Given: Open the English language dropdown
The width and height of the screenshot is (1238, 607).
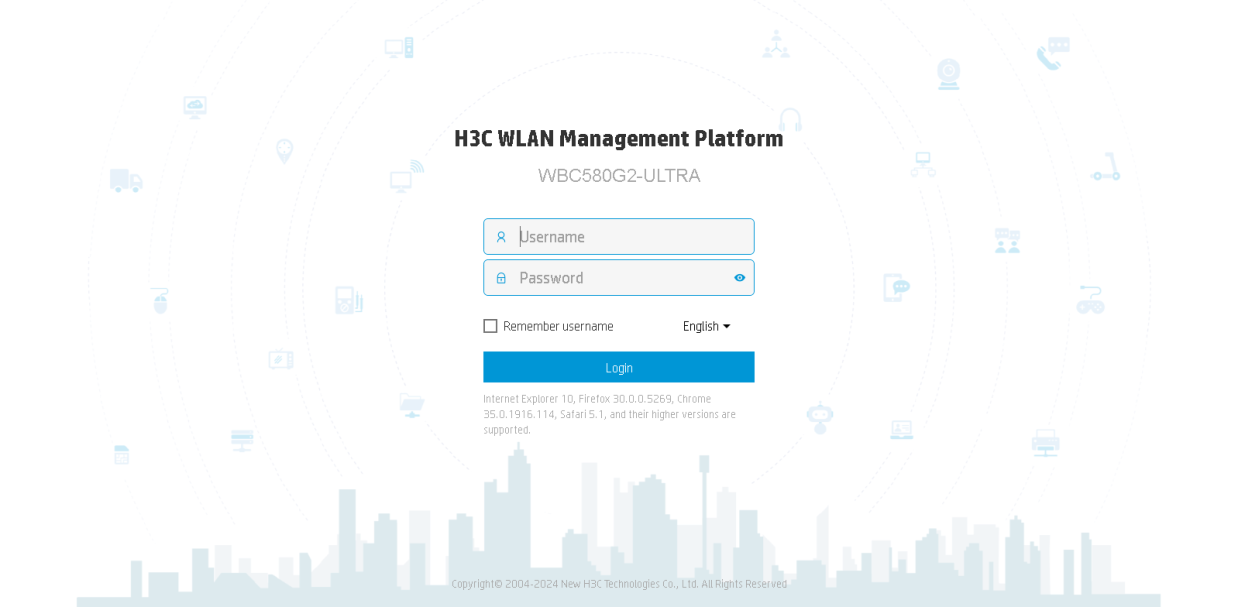Looking at the screenshot, I should (706, 326).
